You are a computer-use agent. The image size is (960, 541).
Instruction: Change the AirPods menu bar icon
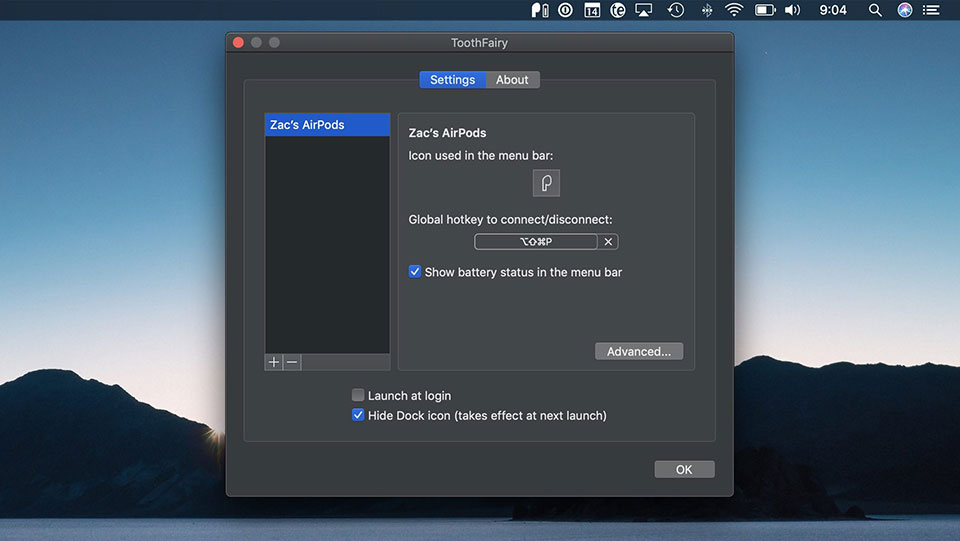[546, 183]
